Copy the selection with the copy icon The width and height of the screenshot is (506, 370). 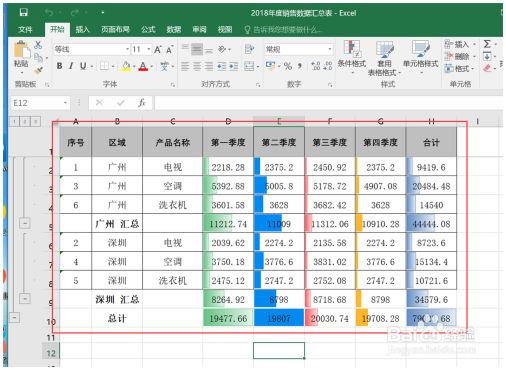coord(38,58)
